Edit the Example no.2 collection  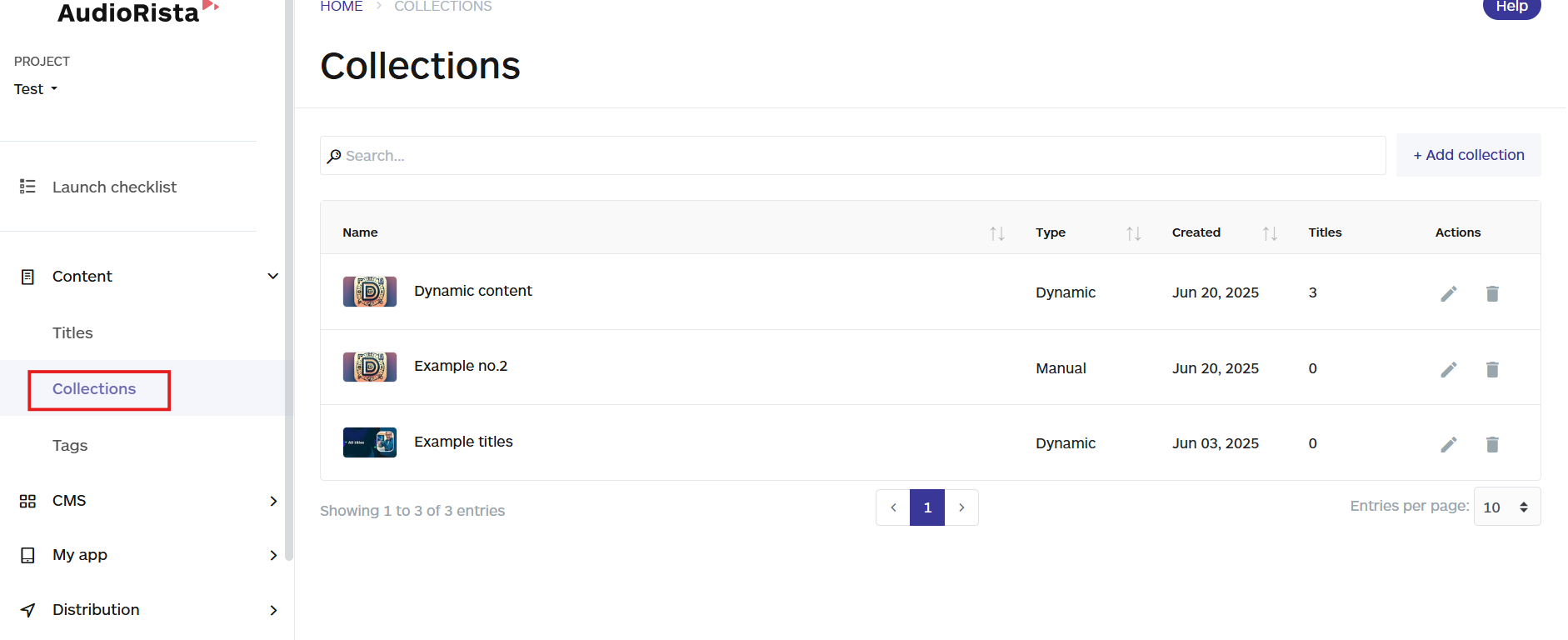coord(1449,369)
